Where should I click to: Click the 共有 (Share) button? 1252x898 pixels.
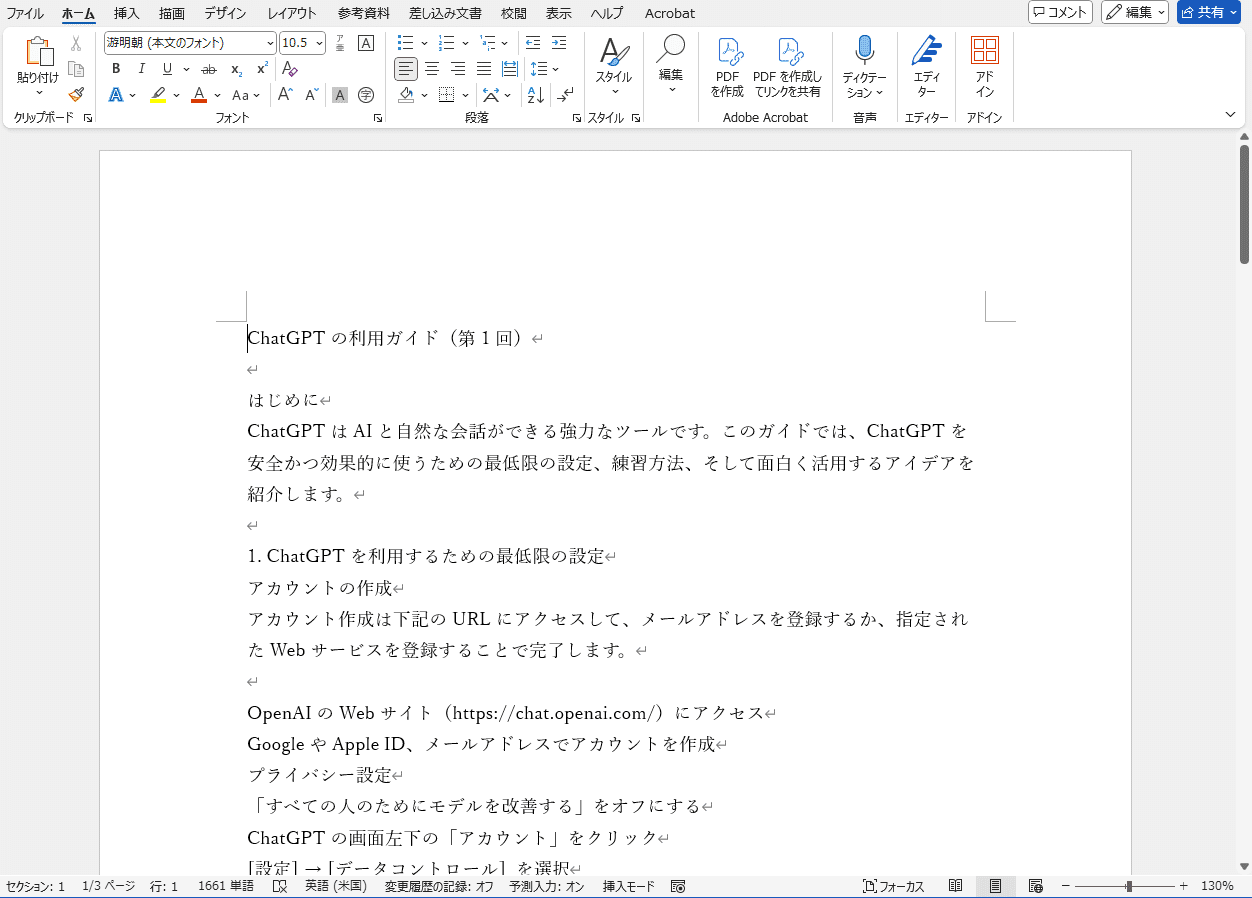pos(1208,12)
